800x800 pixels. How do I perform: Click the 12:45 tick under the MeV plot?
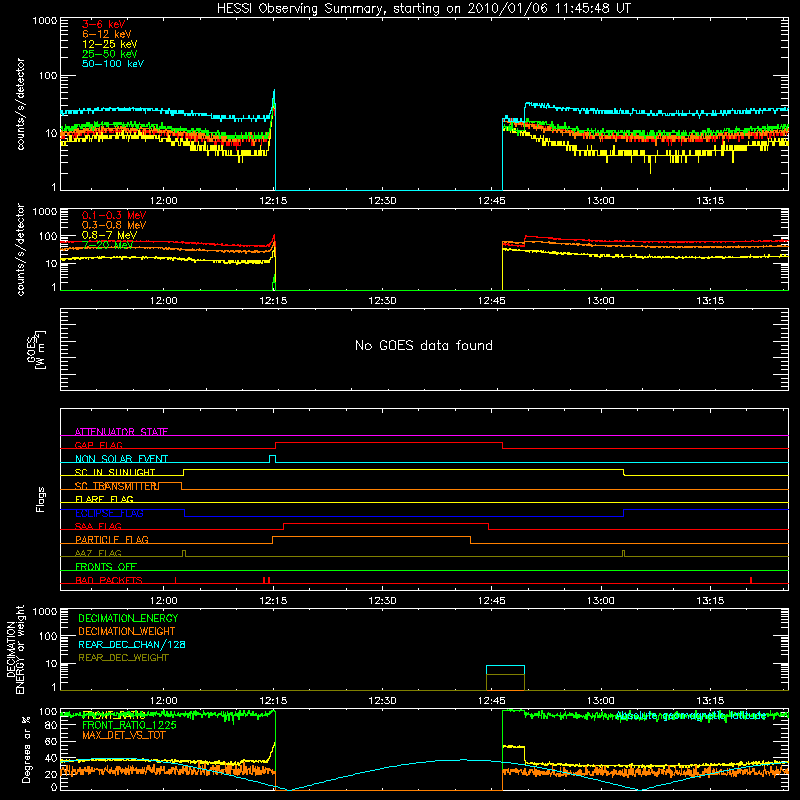tap(491, 301)
